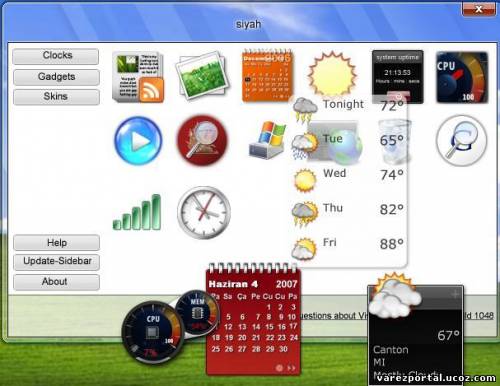
Task: Select the photo slideshow gadget icon
Action: [203, 76]
